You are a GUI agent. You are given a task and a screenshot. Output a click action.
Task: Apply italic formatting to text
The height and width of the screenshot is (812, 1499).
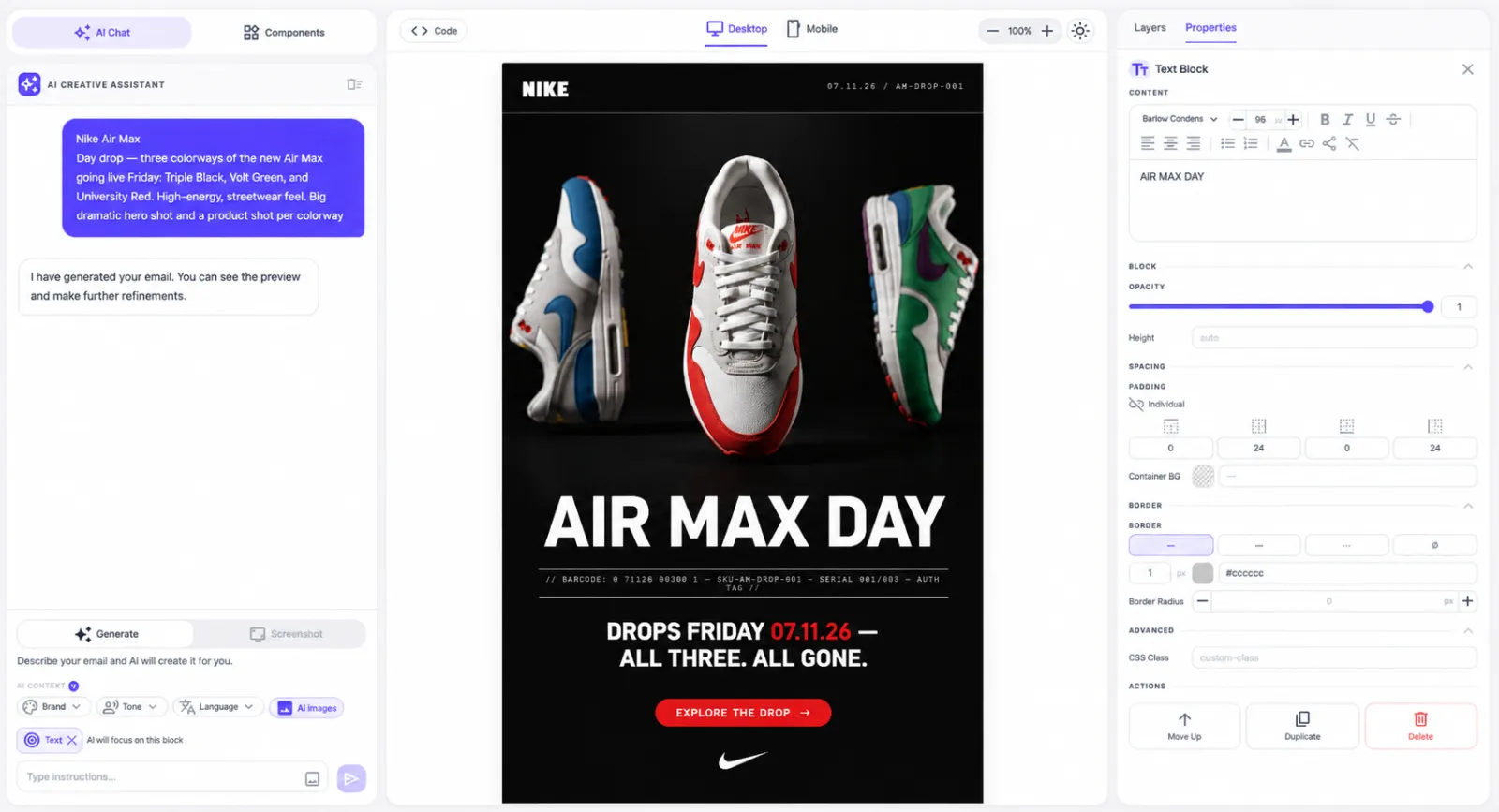point(1347,120)
